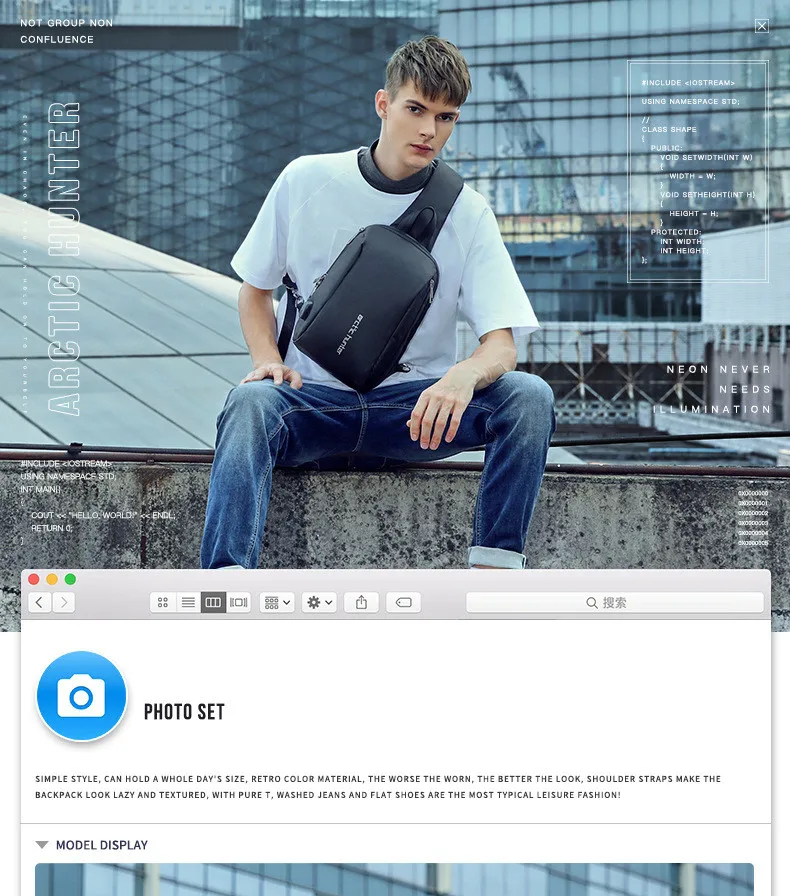The width and height of the screenshot is (790, 896).
Task: Open the gear action menu
Action: [x=320, y=602]
